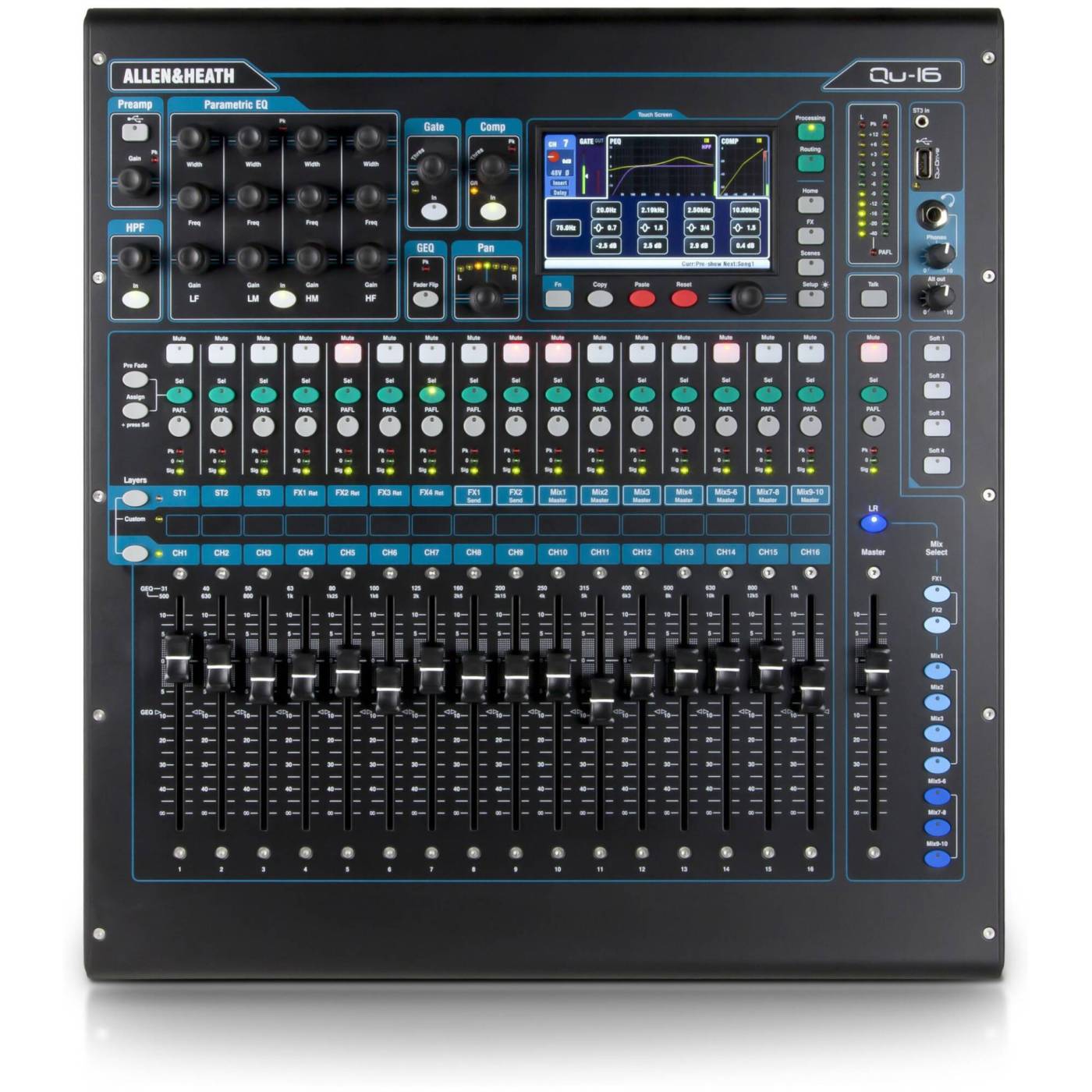This screenshot has height=1092, width=1092.
Task: Click the Gate threshold knob
Action: click(x=434, y=167)
